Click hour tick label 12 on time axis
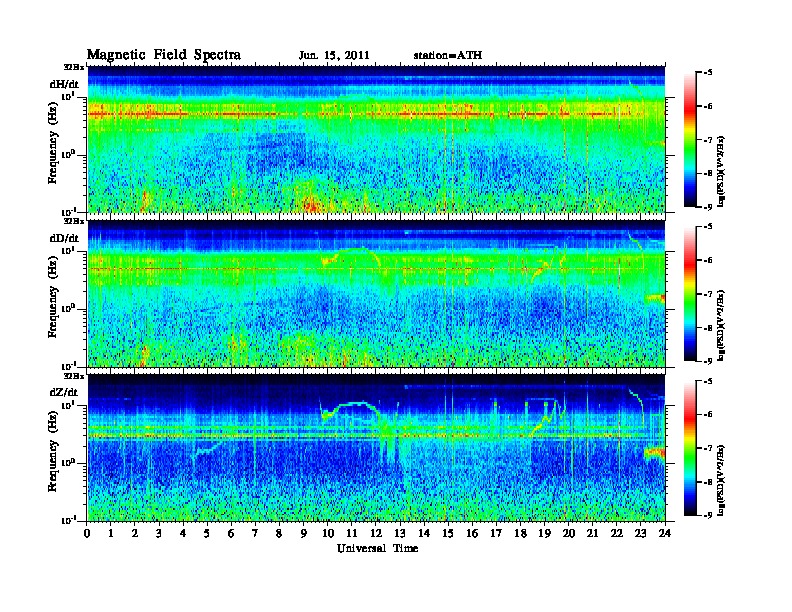 click(376, 533)
